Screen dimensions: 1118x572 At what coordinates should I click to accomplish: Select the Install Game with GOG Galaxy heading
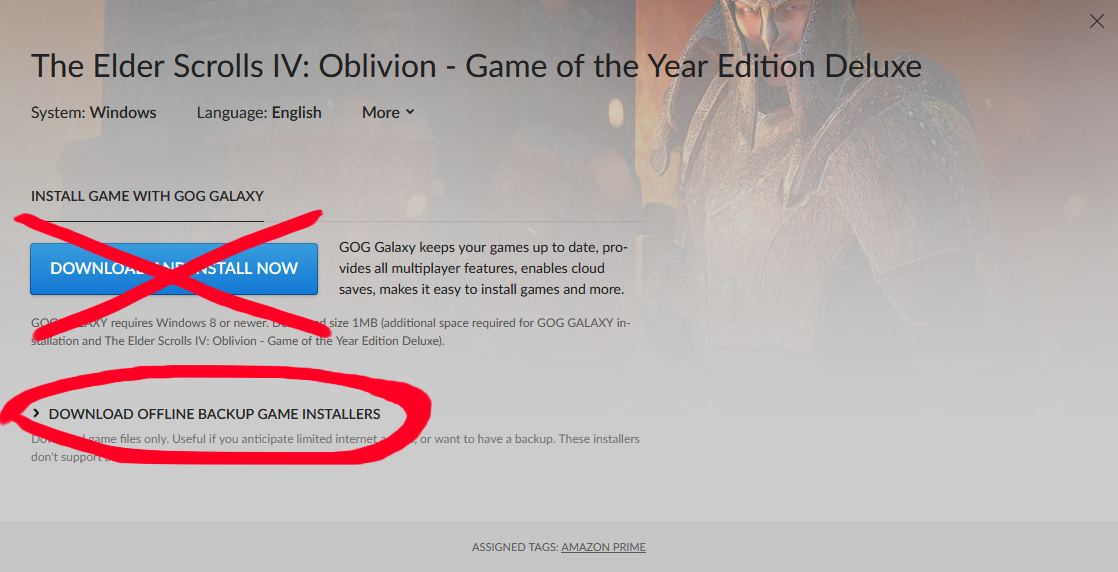tap(148, 195)
